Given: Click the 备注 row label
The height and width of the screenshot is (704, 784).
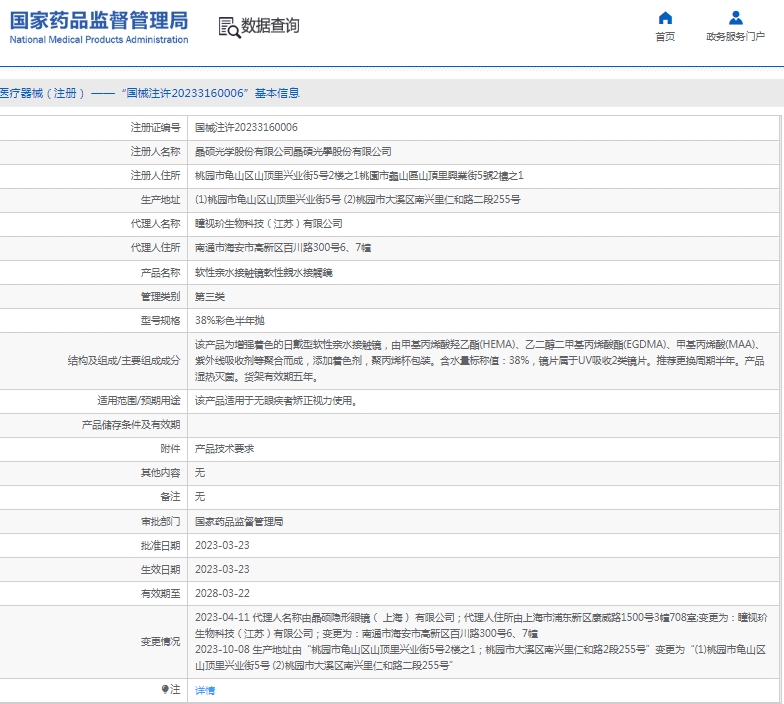Looking at the screenshot, I should [x=170, y=496].
